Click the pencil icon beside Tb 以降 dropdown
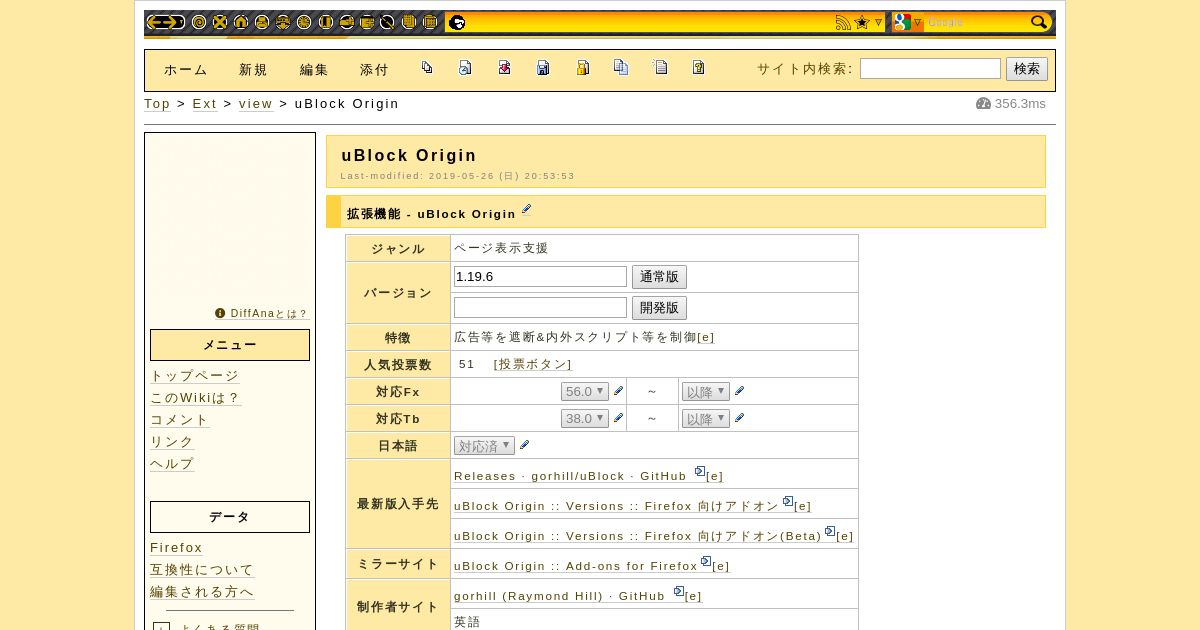The image size is (1200, 630). [x=739, y=418]
